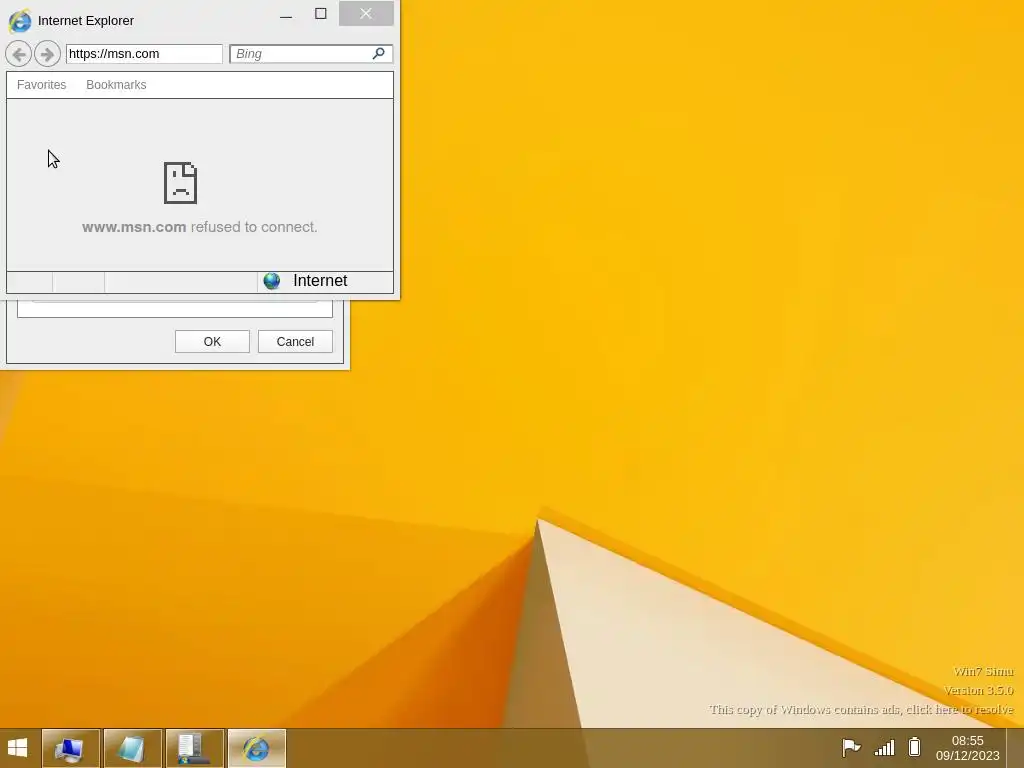Click the Internet Explorer logo in title bar
Viewport: 1024px width, 768px height.
(20, 21)
